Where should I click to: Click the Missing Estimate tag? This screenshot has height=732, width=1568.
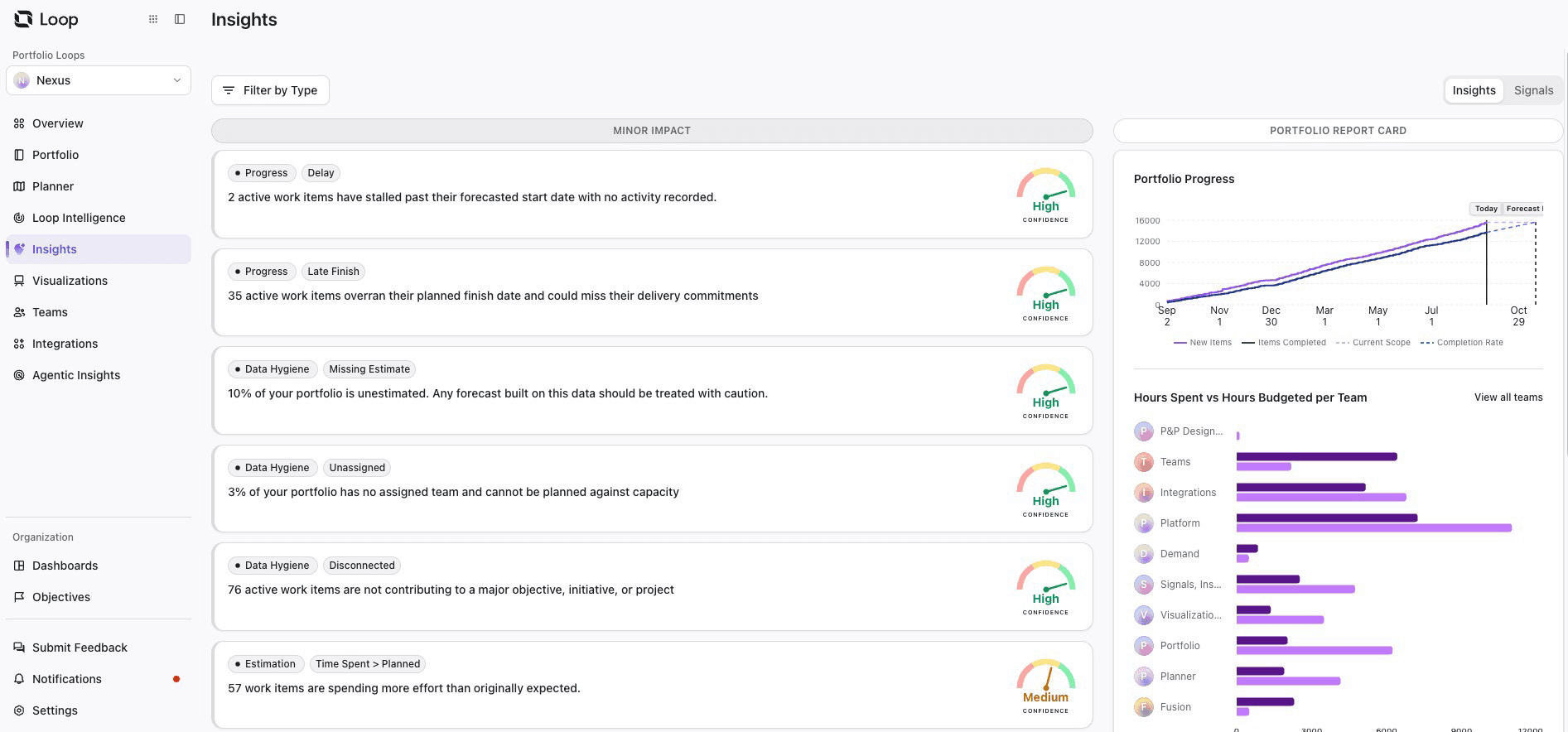point(369,369)
